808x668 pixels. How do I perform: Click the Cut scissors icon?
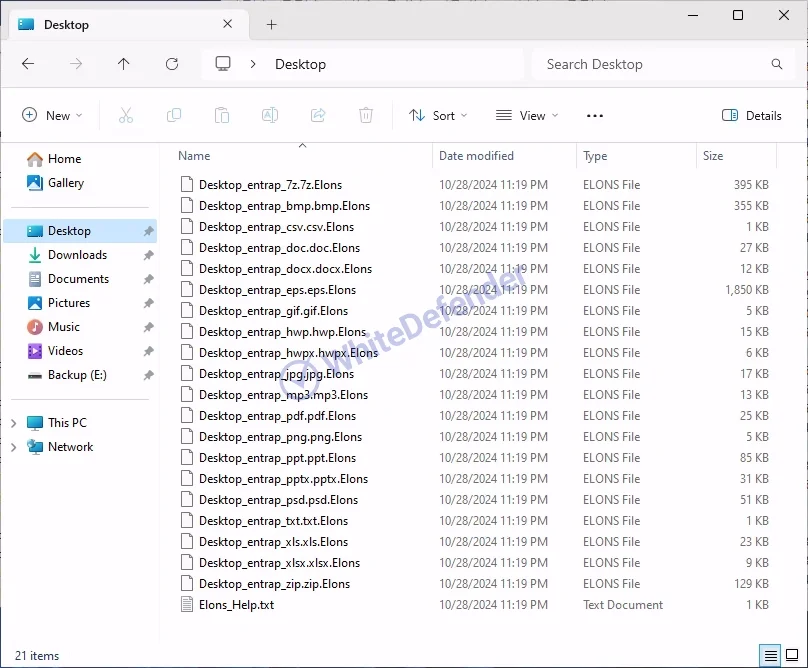pyautogui.click(x=126, y=115)
